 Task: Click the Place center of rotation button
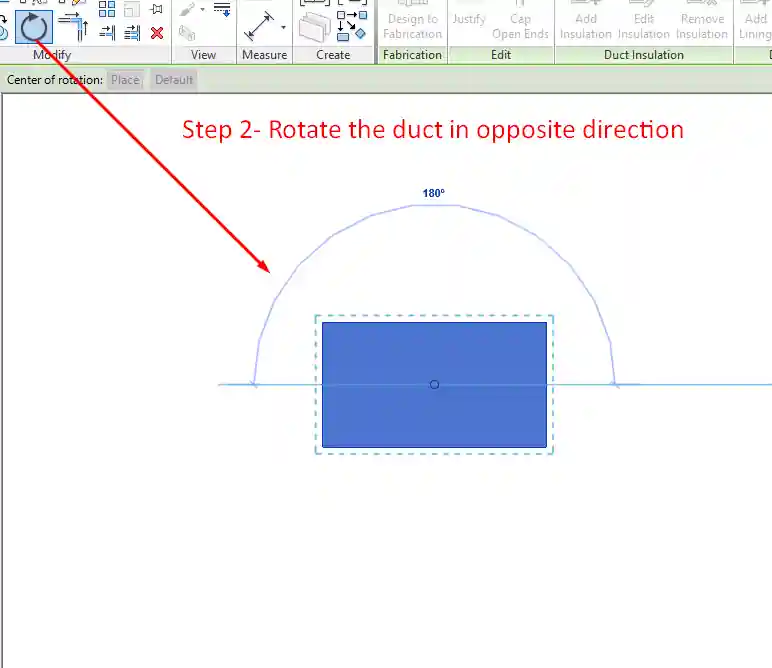click(125, 80)
